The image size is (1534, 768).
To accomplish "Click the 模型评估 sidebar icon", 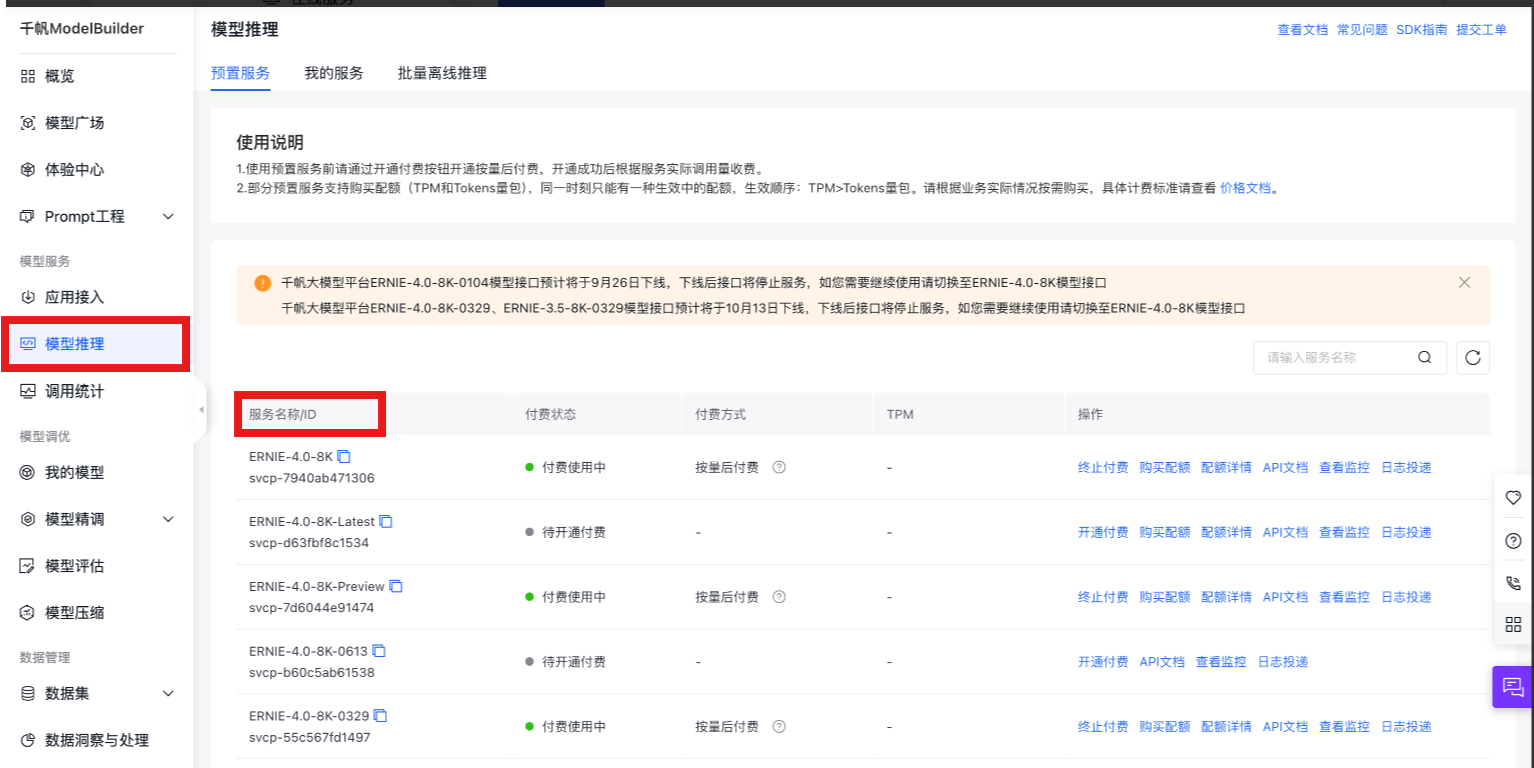I will coord(28,566).
